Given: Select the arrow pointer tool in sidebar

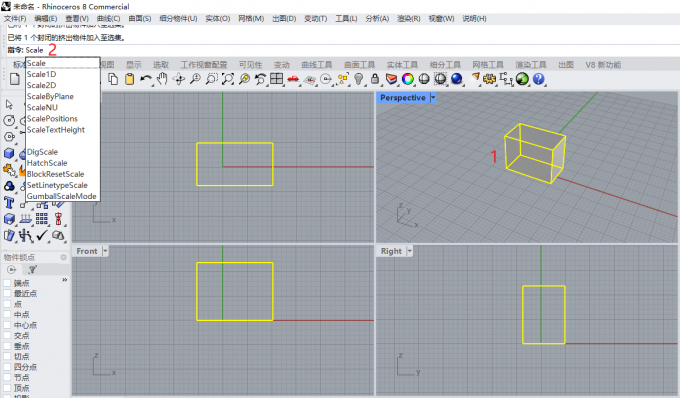Looking at the screenshot, I should pyautogui.click(x=9, y=104).
